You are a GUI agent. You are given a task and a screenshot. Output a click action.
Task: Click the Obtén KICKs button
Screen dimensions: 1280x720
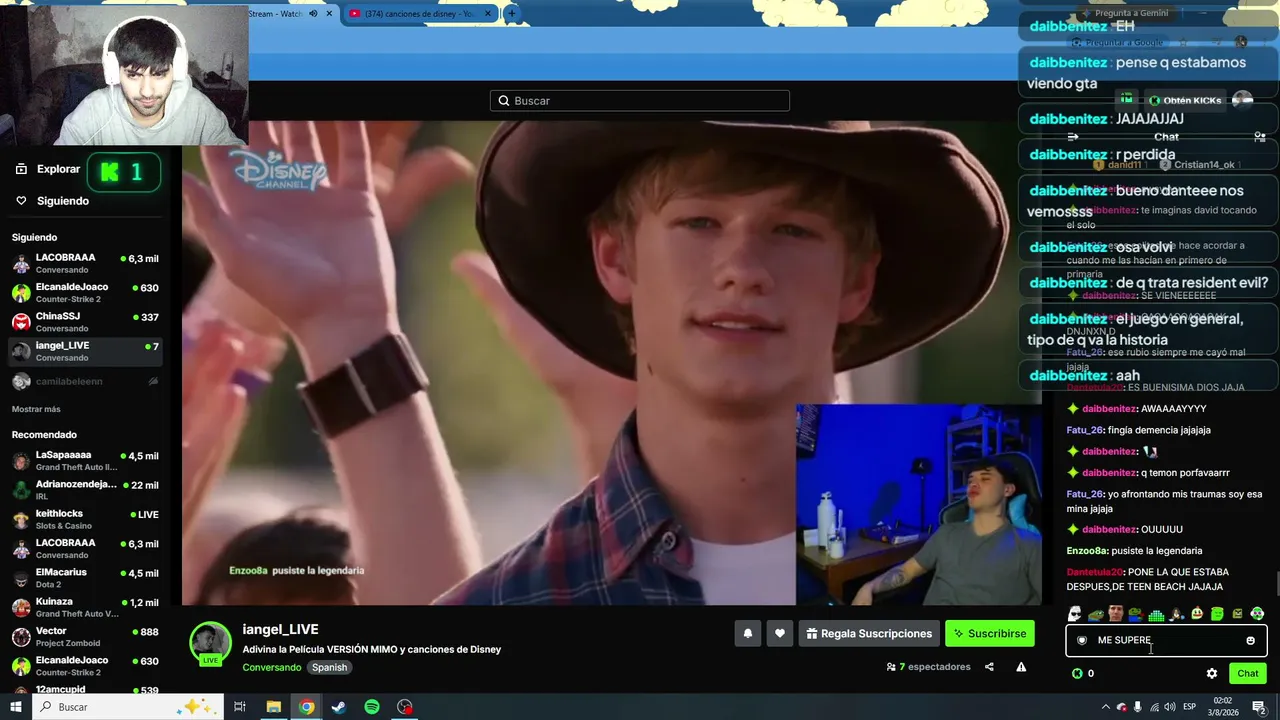point(1185,100)
